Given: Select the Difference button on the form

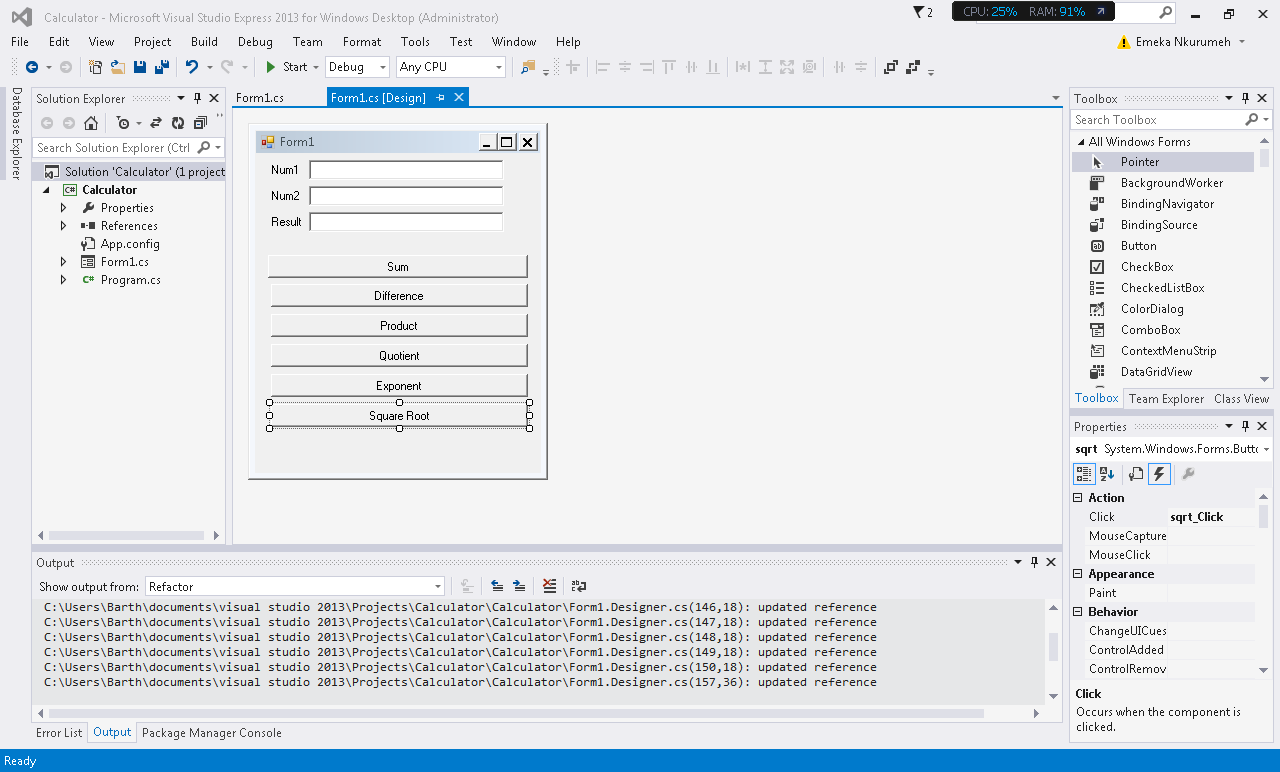Looking at the screenshot, I should pyautogui.click(x=399, y=296).
